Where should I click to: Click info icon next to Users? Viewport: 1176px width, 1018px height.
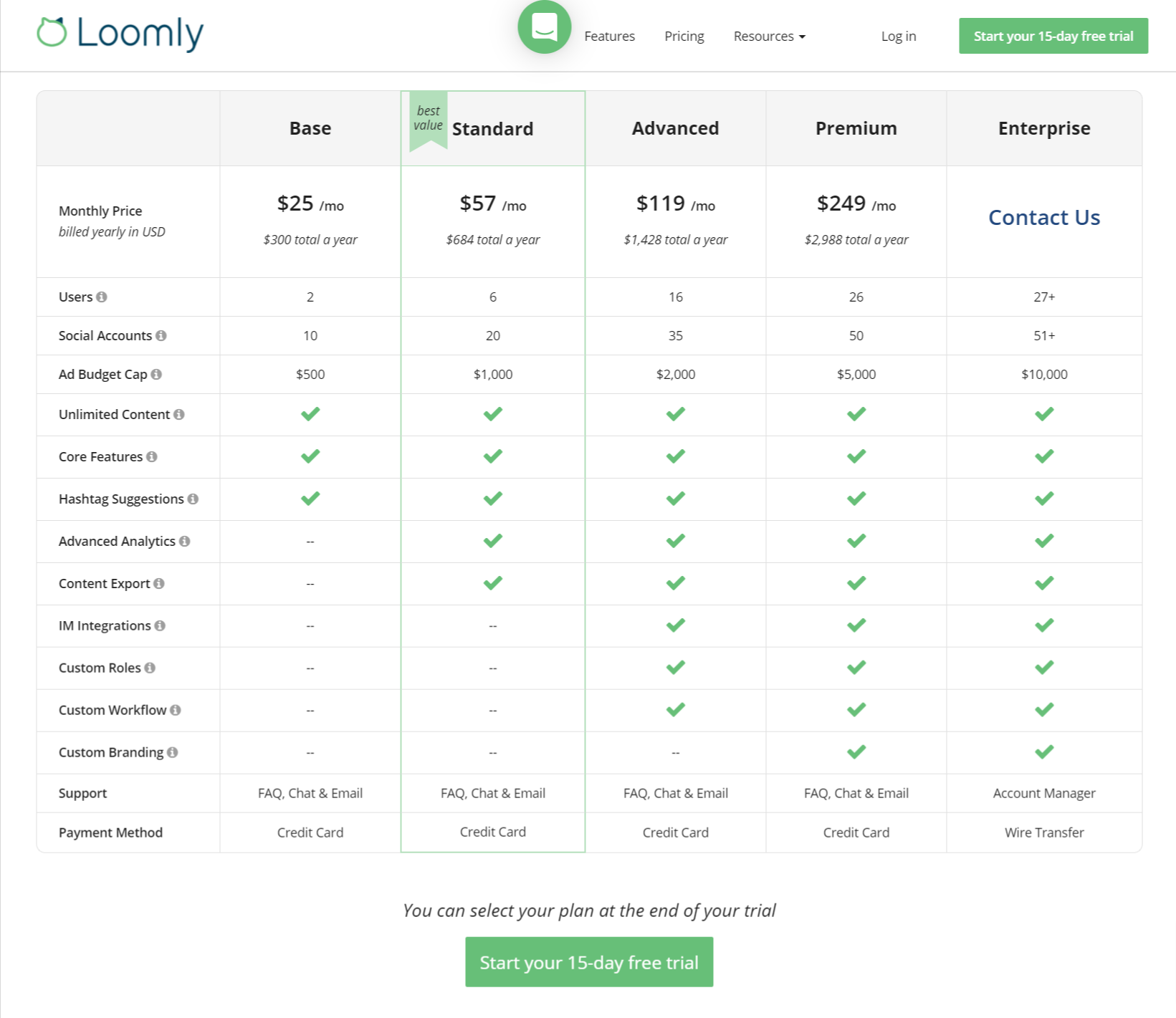(x=102, y=297)
